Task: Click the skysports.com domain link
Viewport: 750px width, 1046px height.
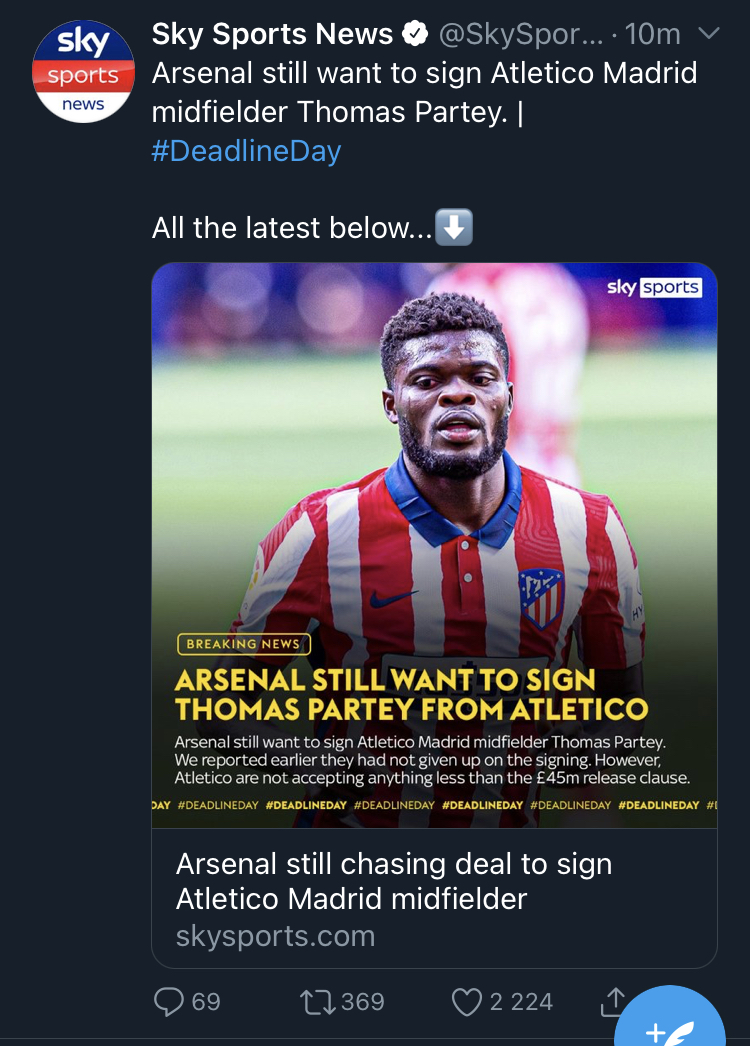Action: (x=275, y=937)
